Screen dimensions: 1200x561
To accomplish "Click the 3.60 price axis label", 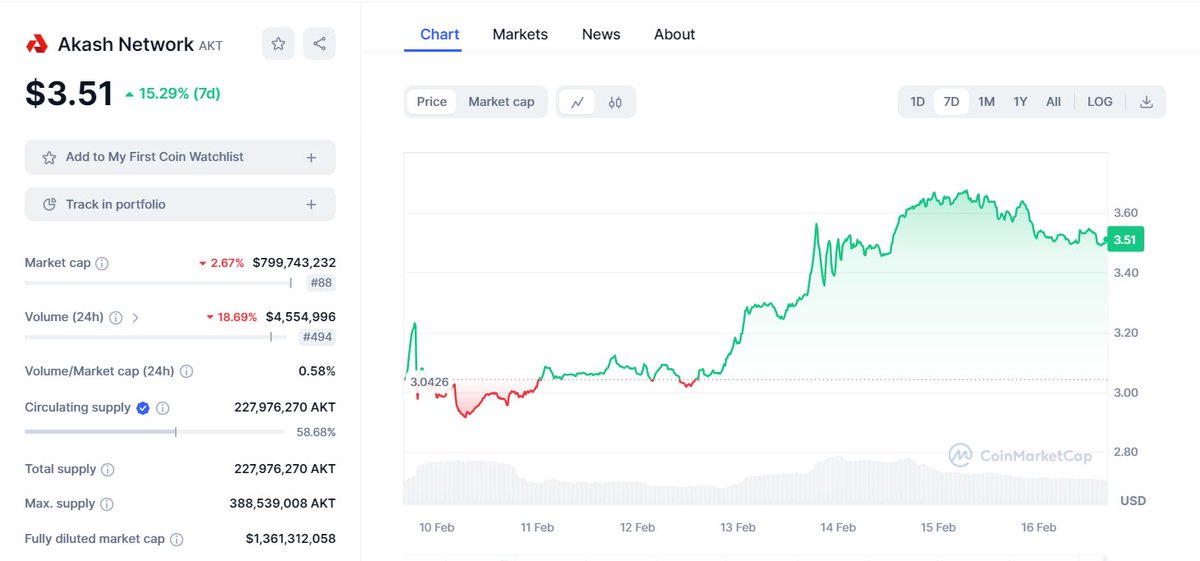I will [1126, 213].
